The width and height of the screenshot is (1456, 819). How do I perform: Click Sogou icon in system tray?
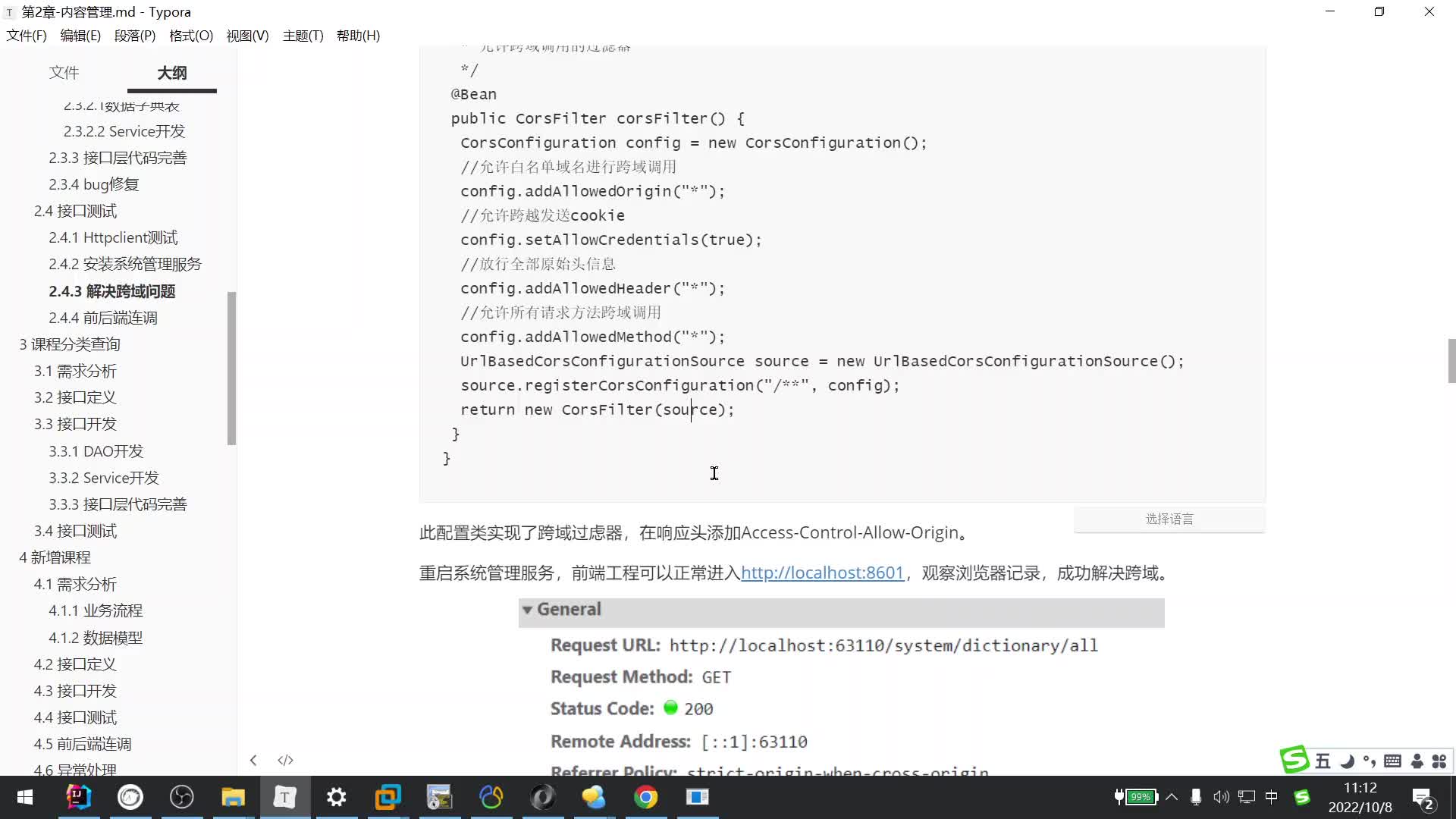pos(1302,797)
